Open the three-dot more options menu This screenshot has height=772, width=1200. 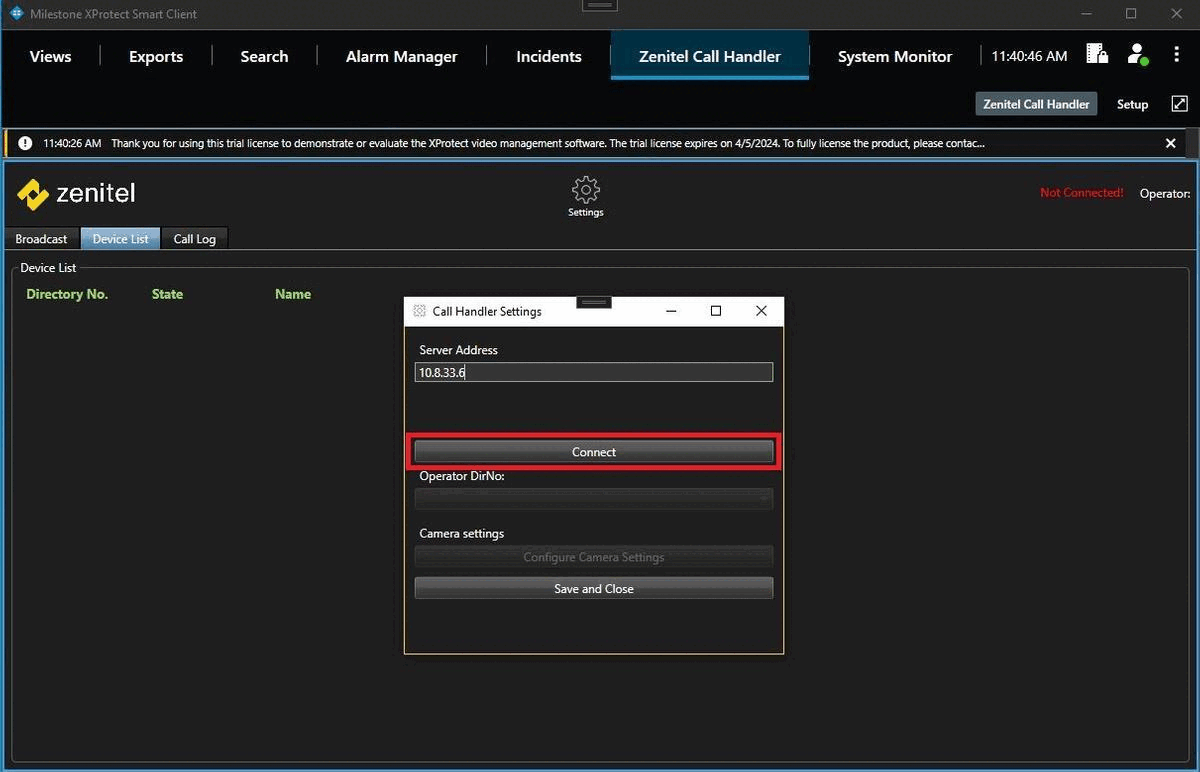click(x=1177, y=56)
